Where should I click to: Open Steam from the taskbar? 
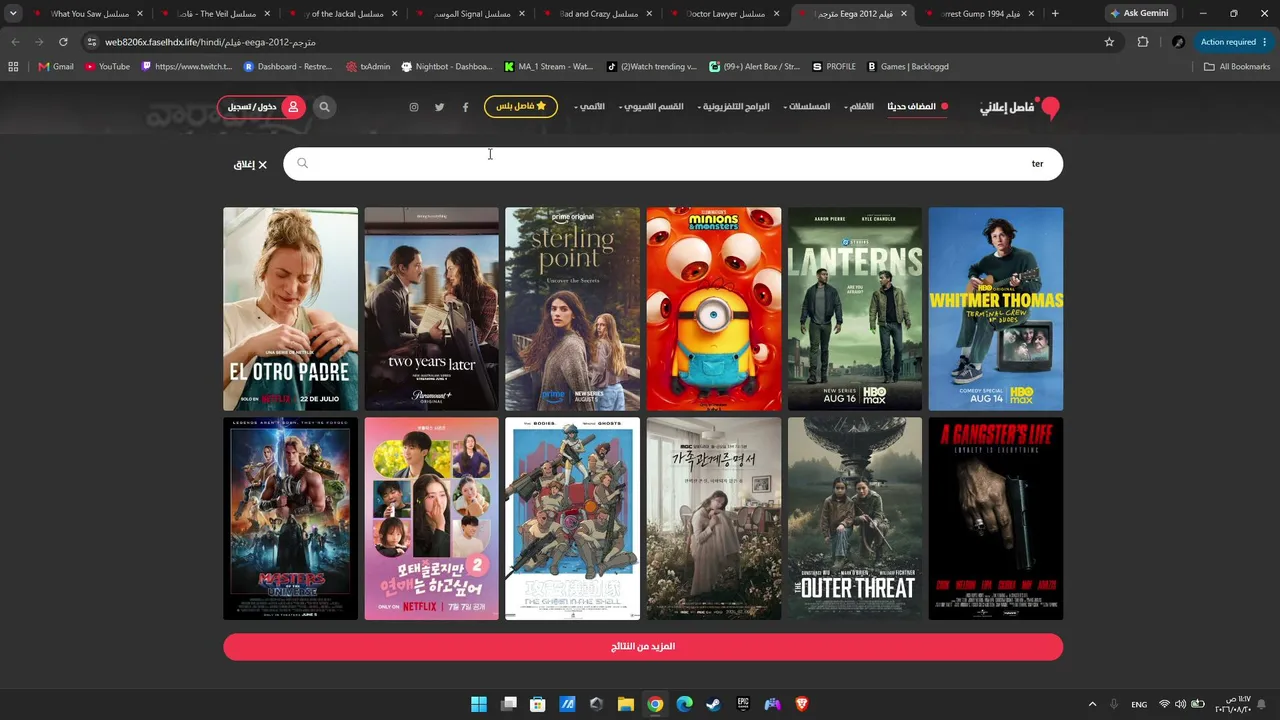(714, 704)
